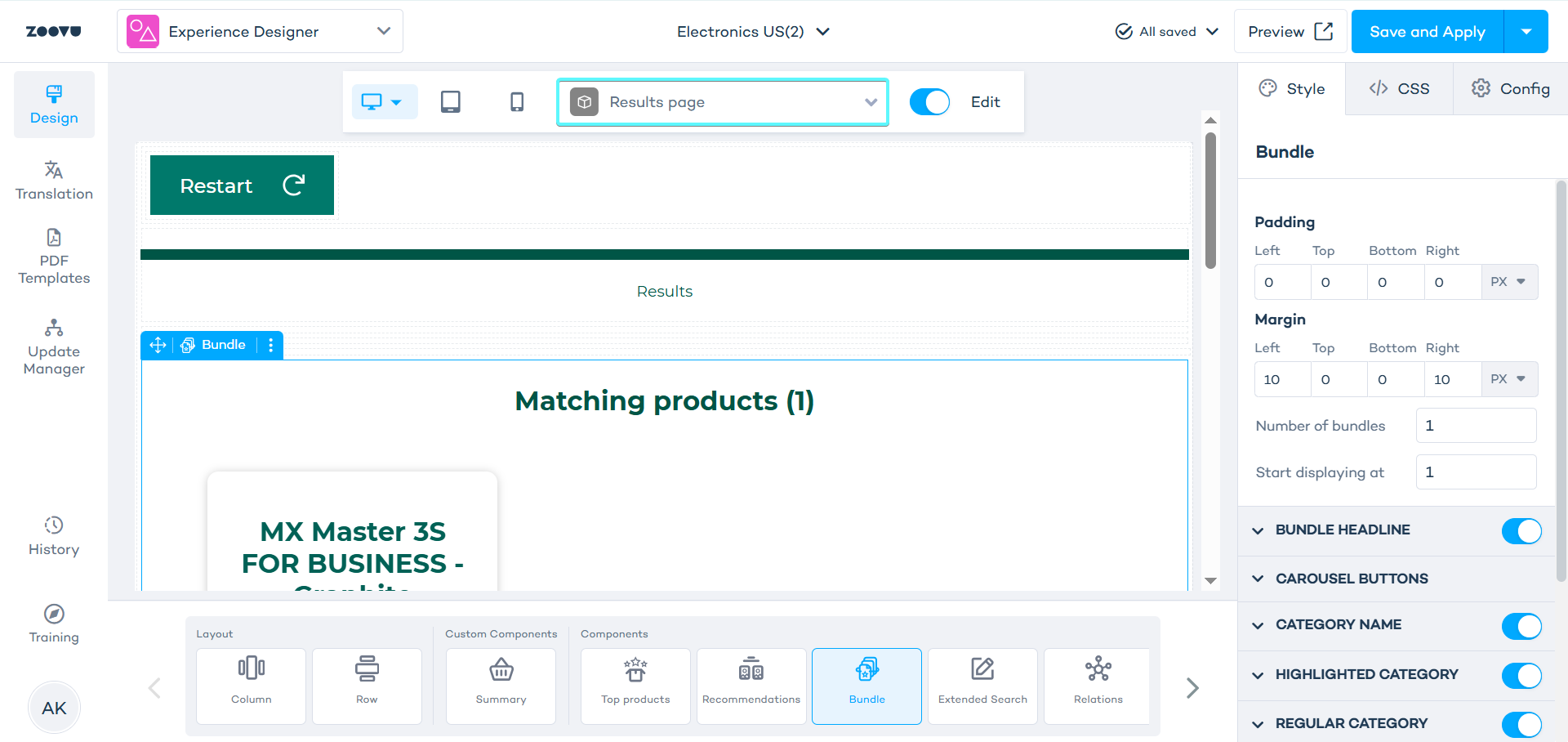Screen dimensions: 1568x742
Task: Click the Preview button
Action: [x=1290, y=32]
